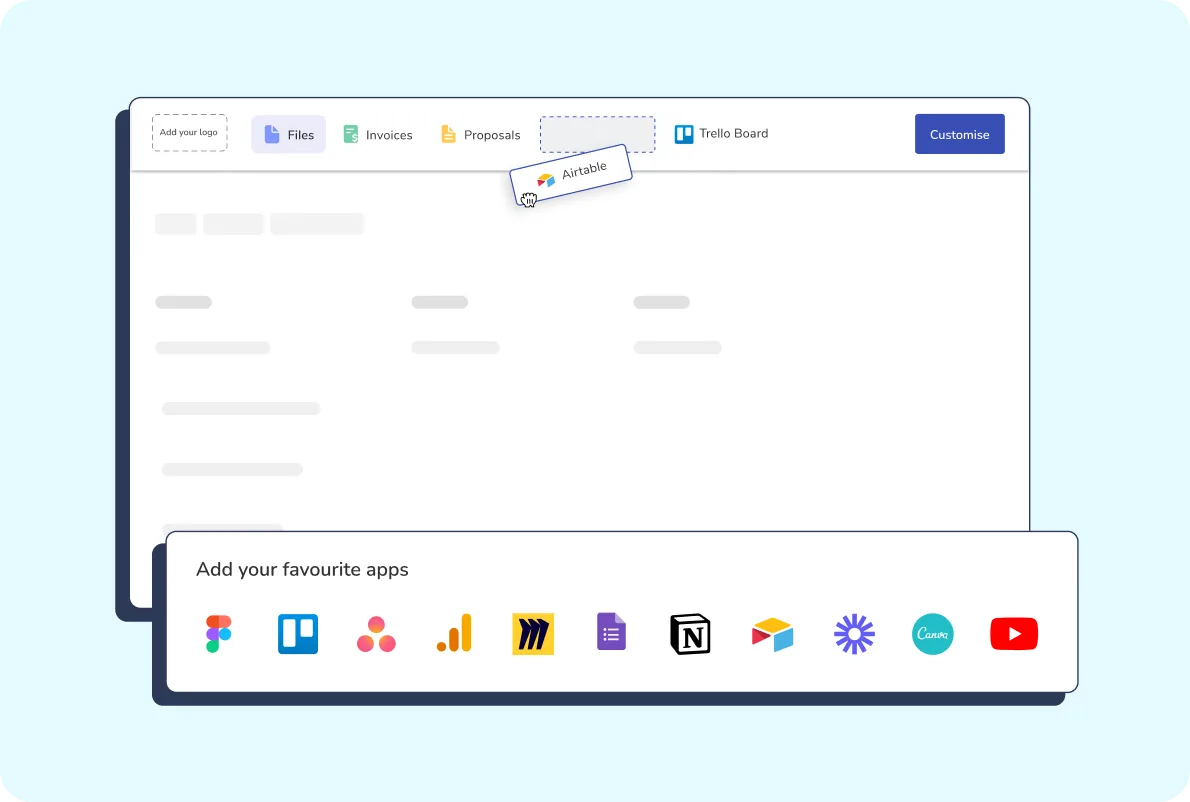Go to the Trello Board tab

pyautogui.click(x=722, y=134)
